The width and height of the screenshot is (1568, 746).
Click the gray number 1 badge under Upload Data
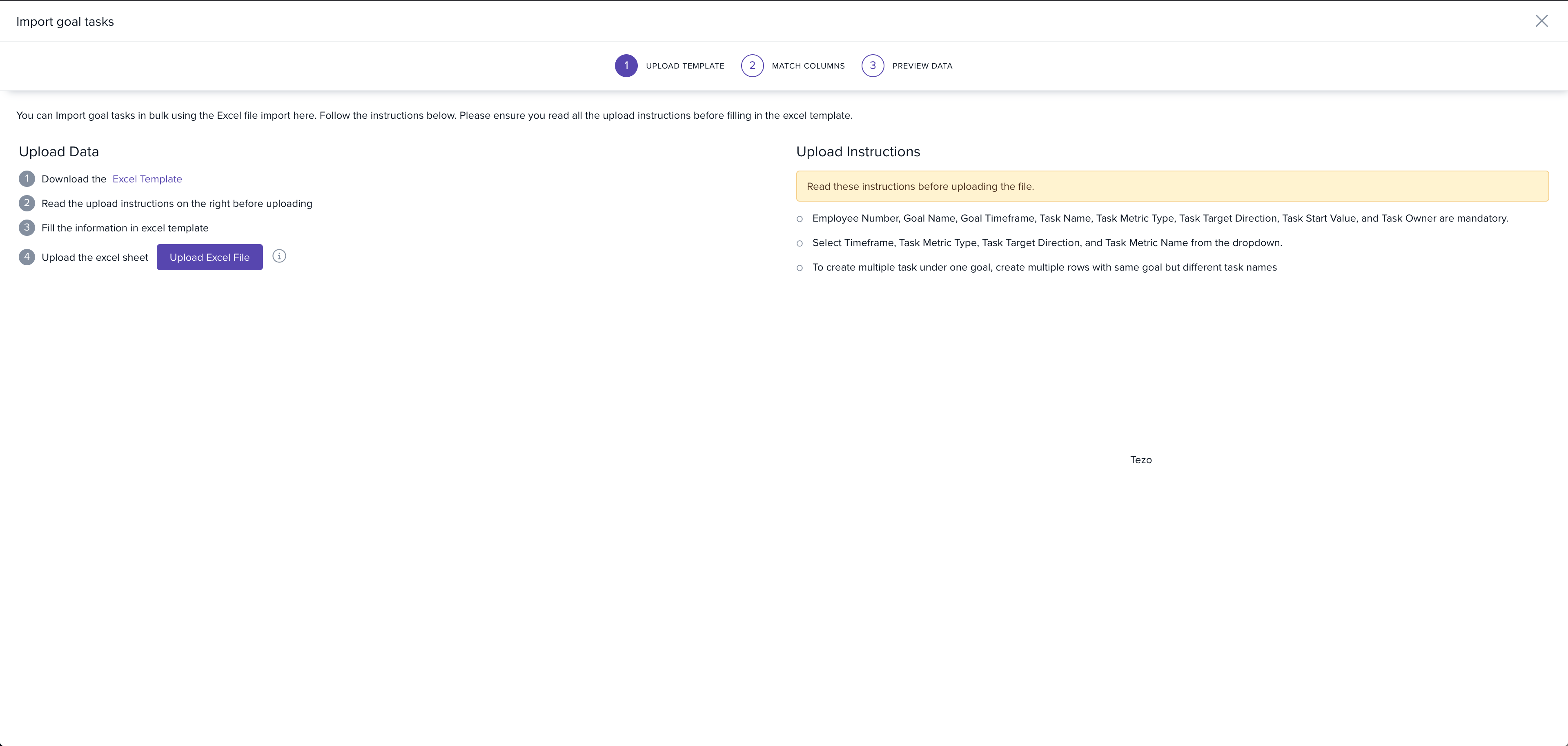(27, 179)
